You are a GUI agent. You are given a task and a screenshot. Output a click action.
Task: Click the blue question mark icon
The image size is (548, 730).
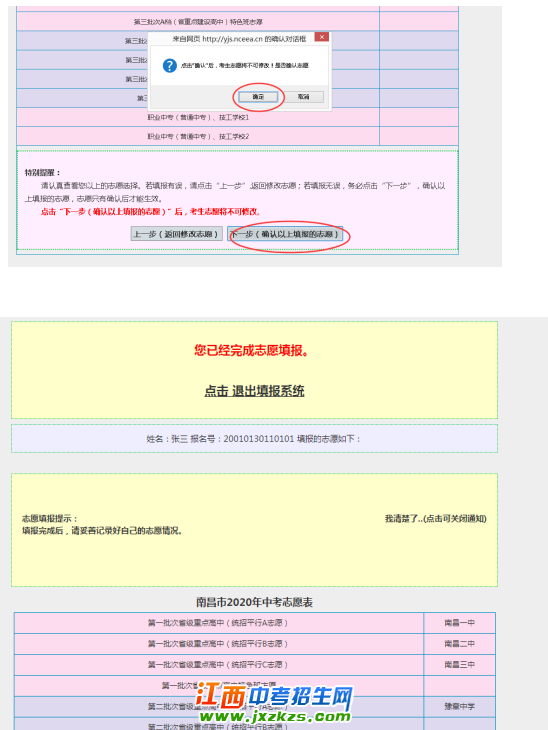coord(169,65)
